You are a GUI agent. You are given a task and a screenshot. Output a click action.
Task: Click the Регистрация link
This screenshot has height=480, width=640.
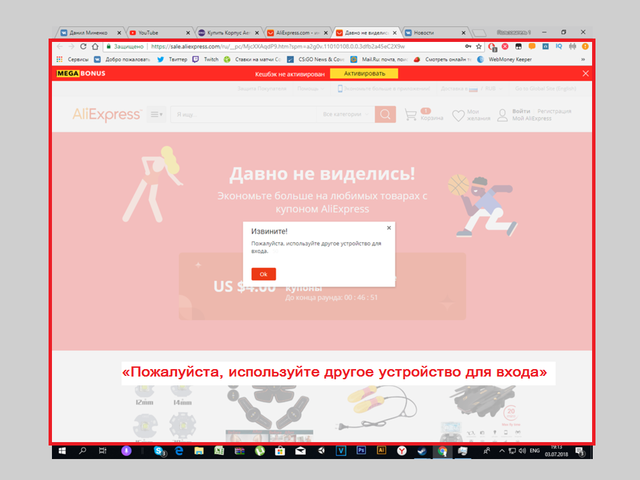(x=554, y=111)
